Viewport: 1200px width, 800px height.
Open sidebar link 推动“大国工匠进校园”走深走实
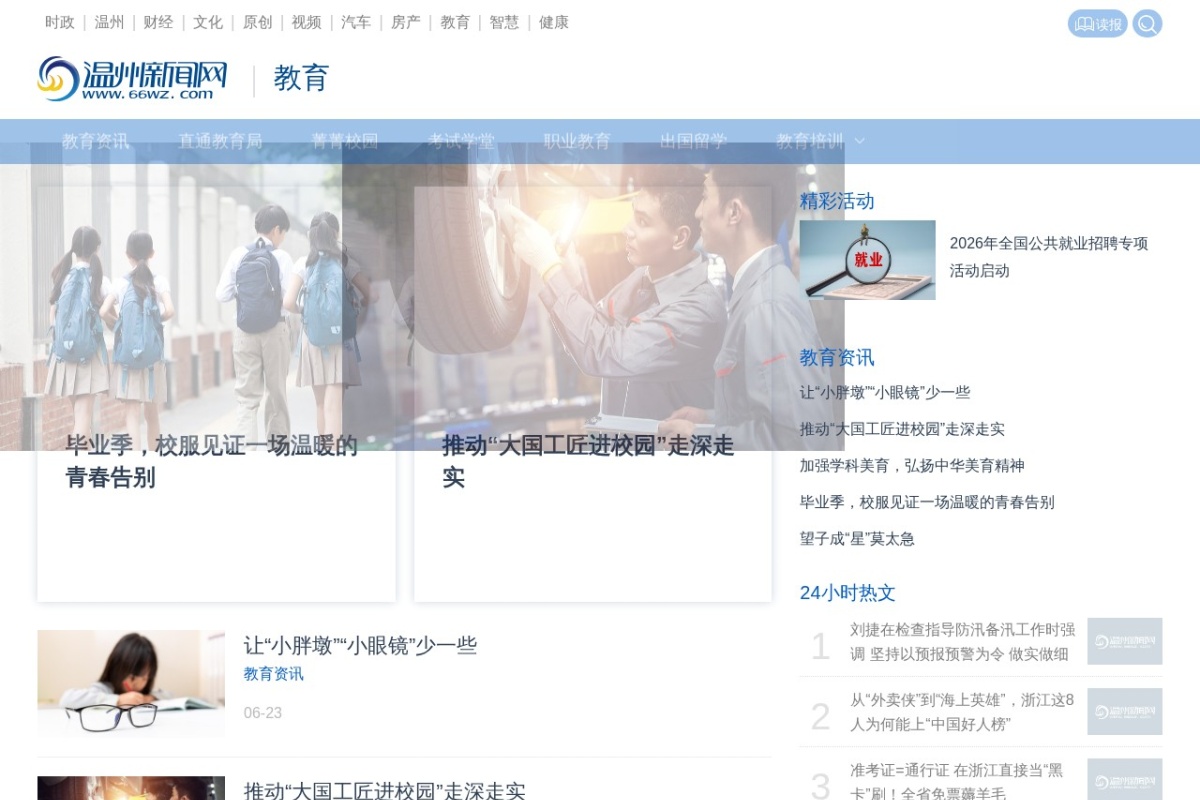(x=902, y=429)
